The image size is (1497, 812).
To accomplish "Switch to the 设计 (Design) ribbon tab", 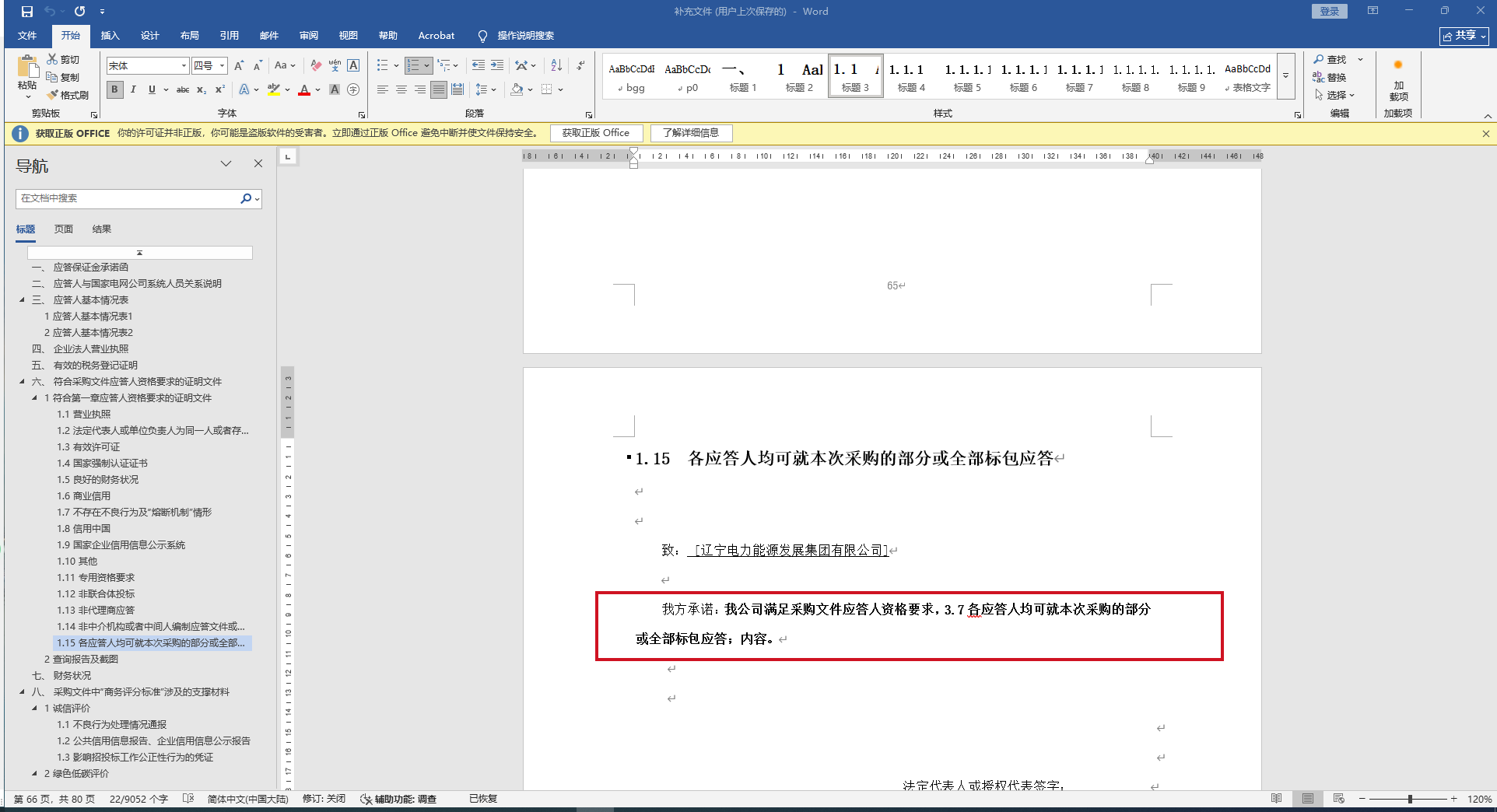I will (150, 36).
